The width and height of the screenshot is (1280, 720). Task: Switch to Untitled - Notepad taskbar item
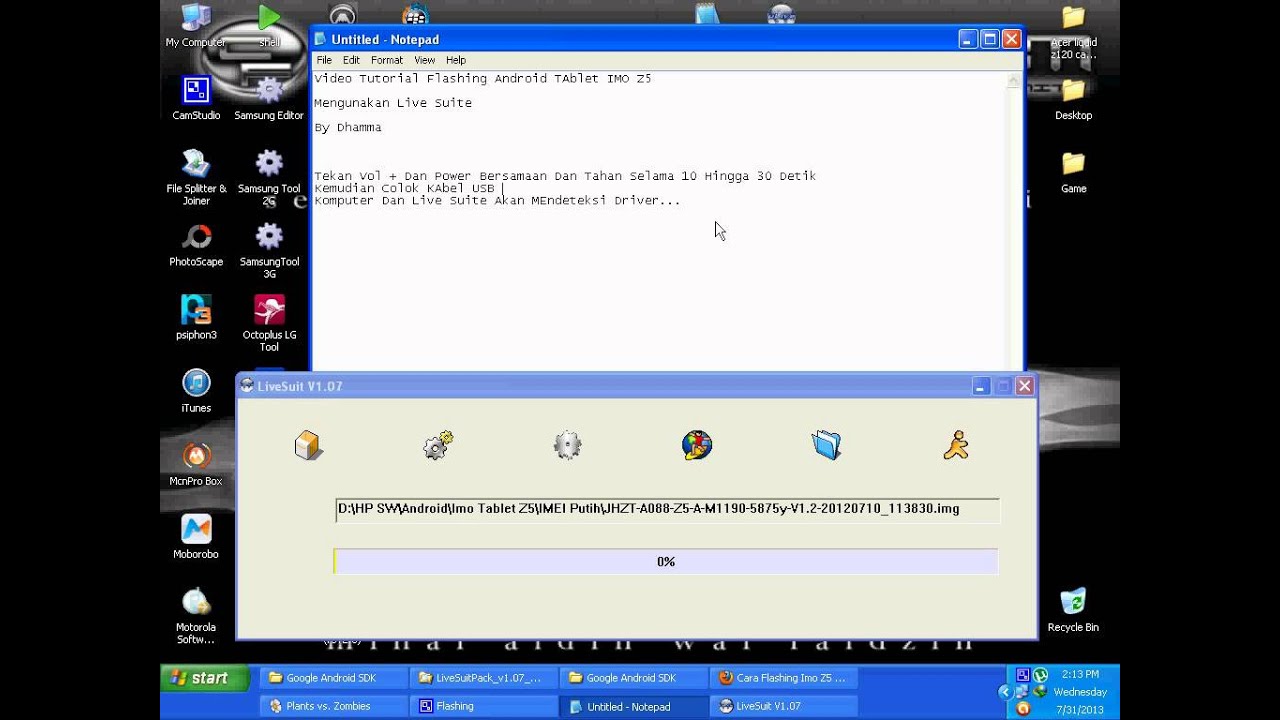point(633,706)
